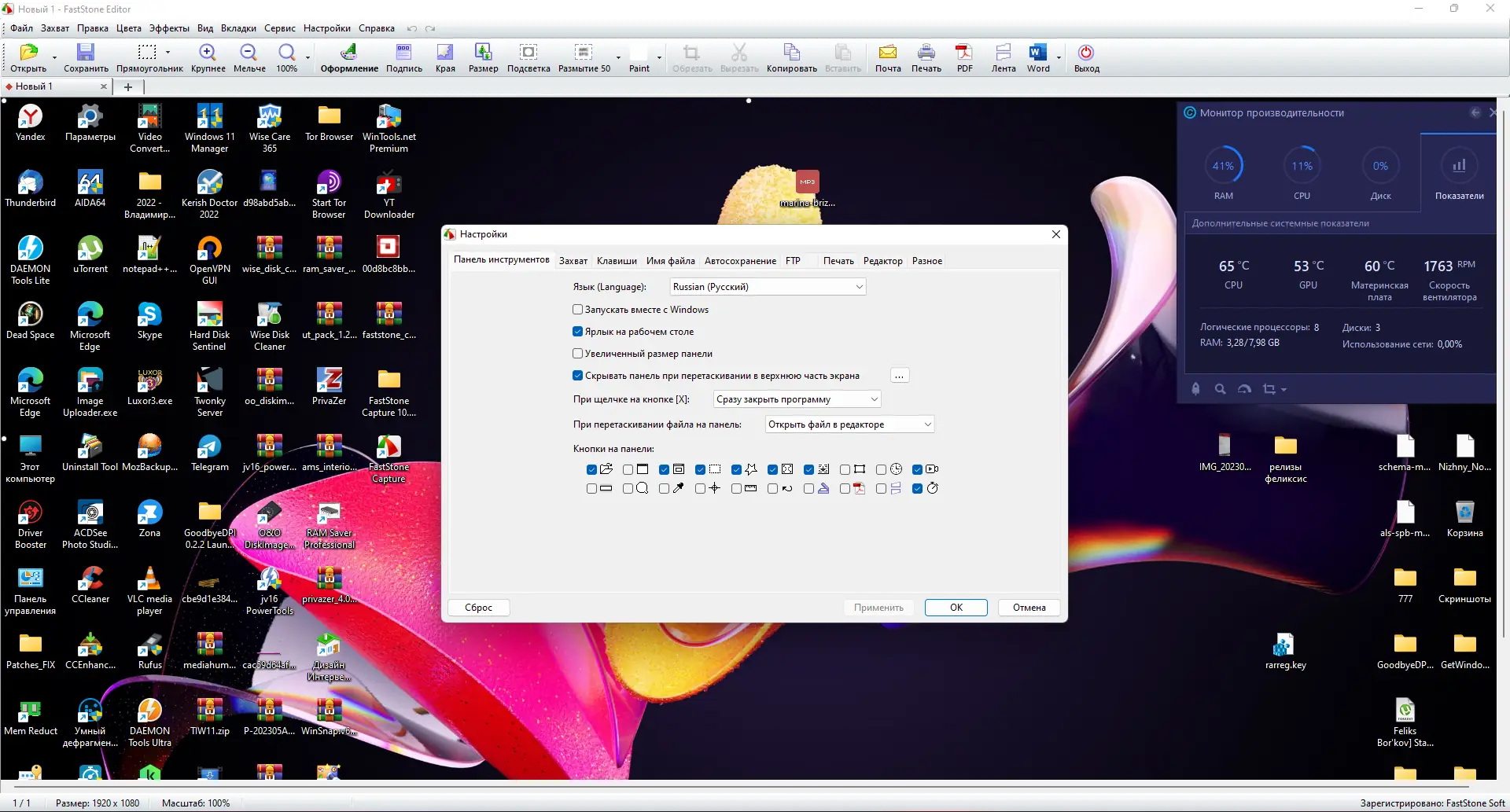Switch to the Клавиши settings tab
Screen dimensions: 1510x812
click(617, 261)
